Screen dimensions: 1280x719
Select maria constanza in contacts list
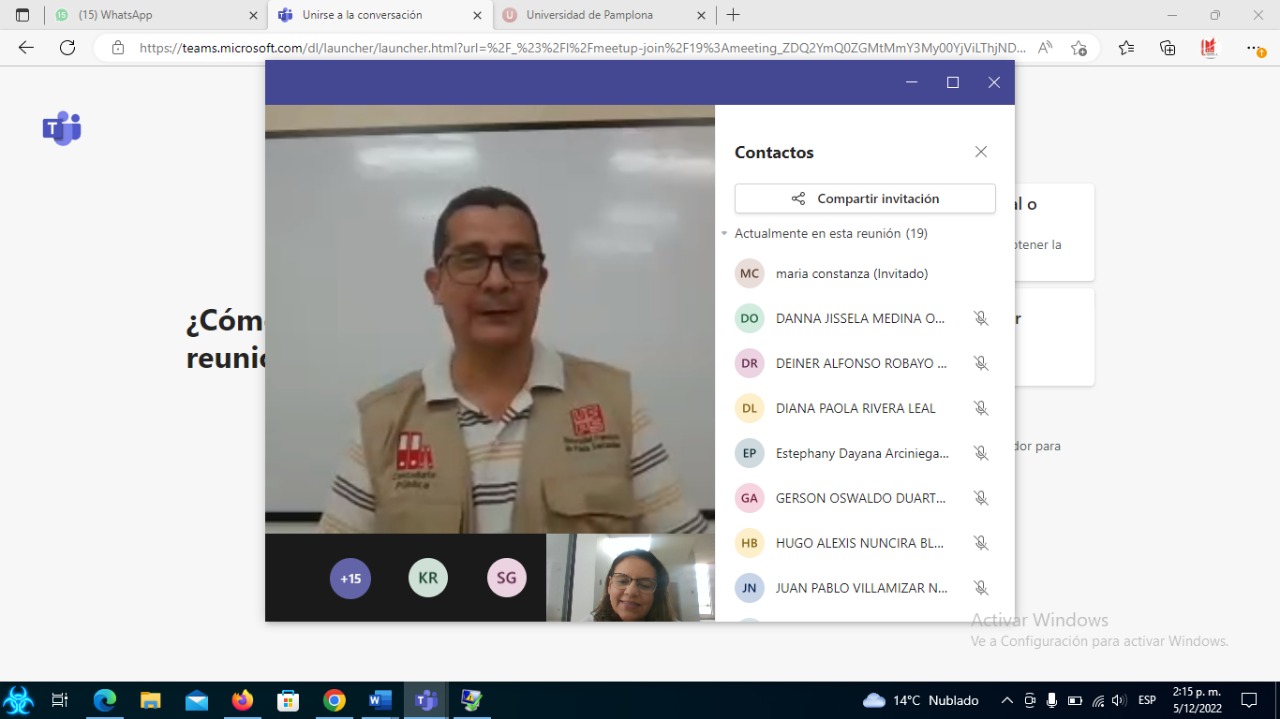851,273
